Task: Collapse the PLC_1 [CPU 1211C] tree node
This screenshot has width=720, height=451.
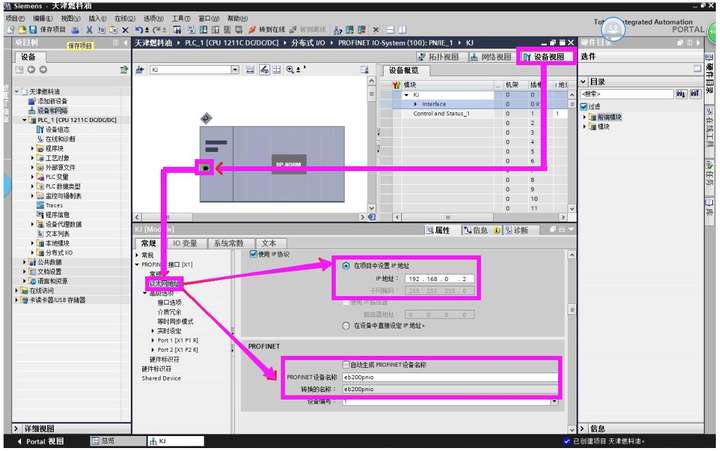Action: [25, 120]
